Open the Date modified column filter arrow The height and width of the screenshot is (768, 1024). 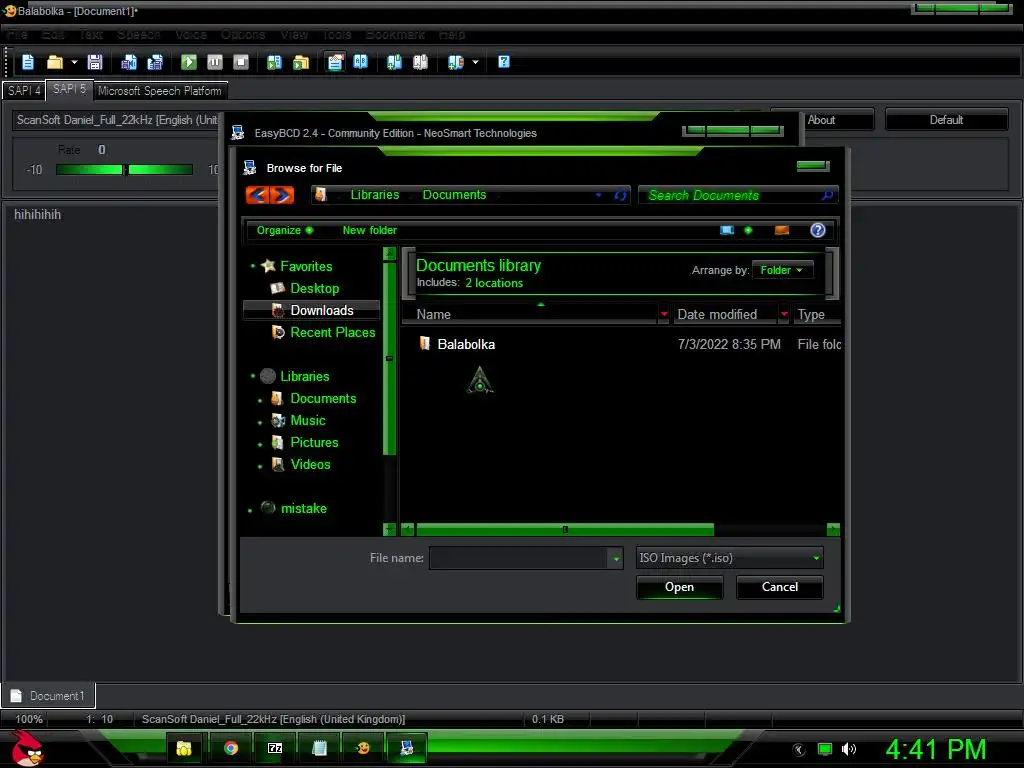point(784,315)
